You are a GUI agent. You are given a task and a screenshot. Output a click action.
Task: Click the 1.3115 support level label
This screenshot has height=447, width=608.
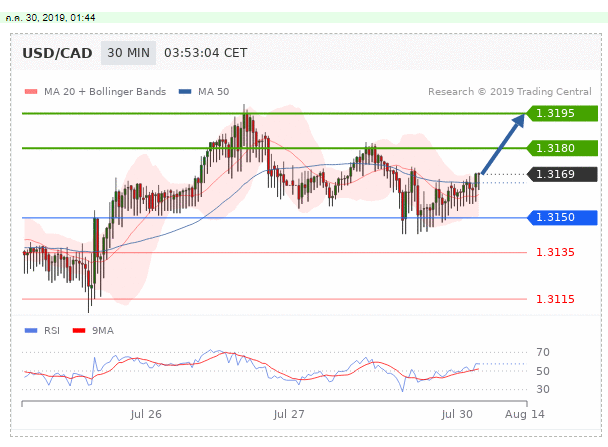tap(555, 299)
